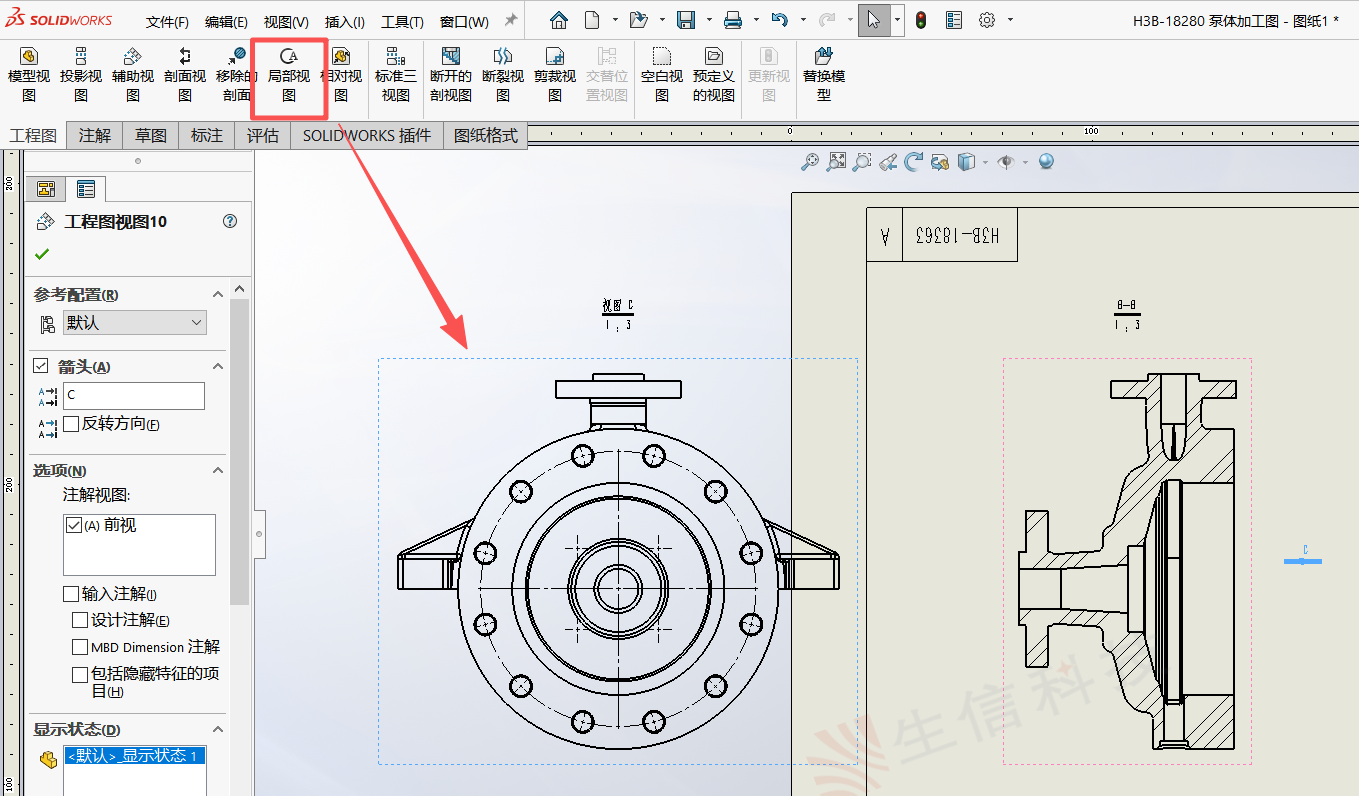Viewport: 1359px width, 796px height.
Task: Insert a 空白视图 empty view
Action: pos(661,75)
